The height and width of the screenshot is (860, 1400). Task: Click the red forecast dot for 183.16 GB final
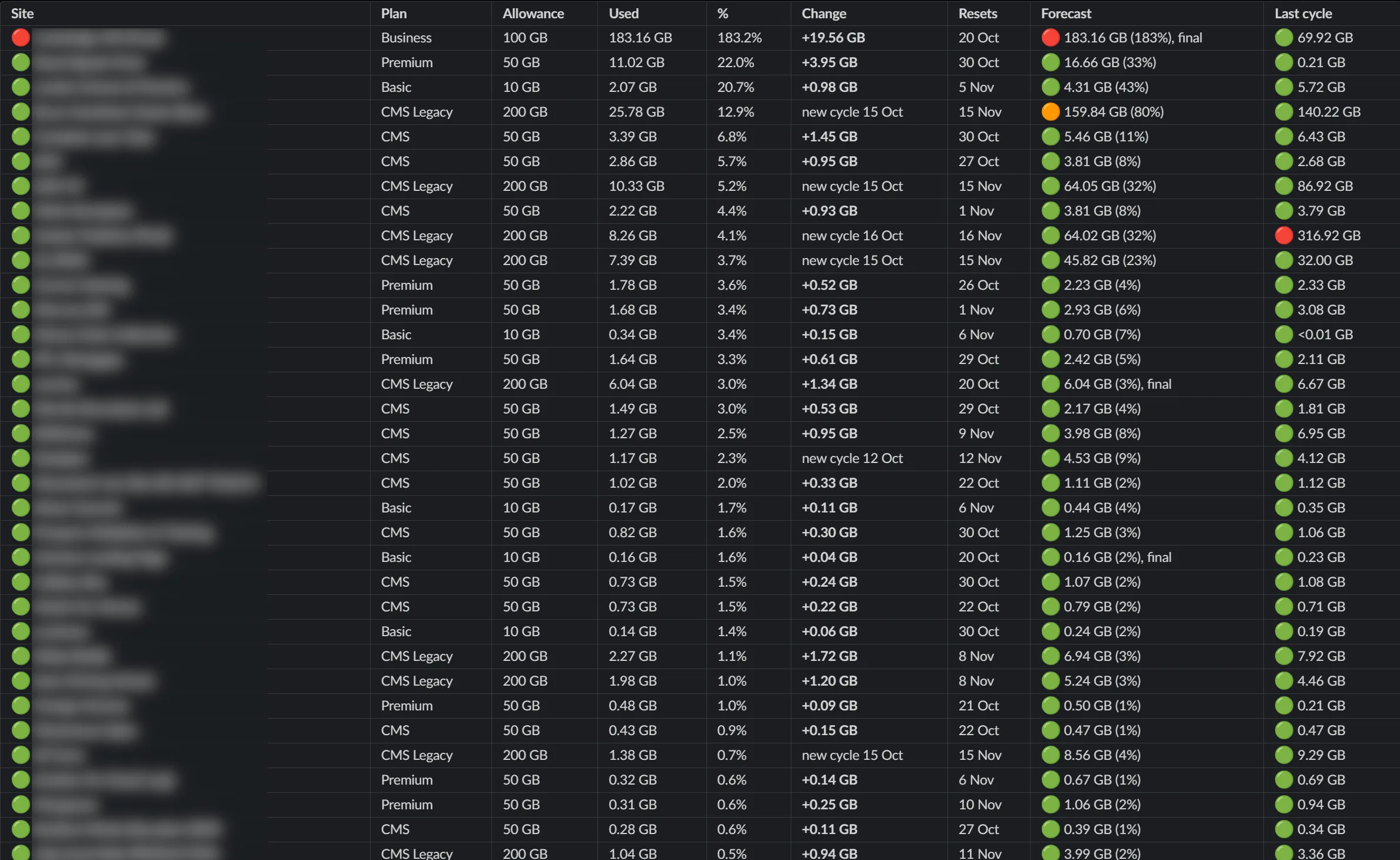[1051, 38]
